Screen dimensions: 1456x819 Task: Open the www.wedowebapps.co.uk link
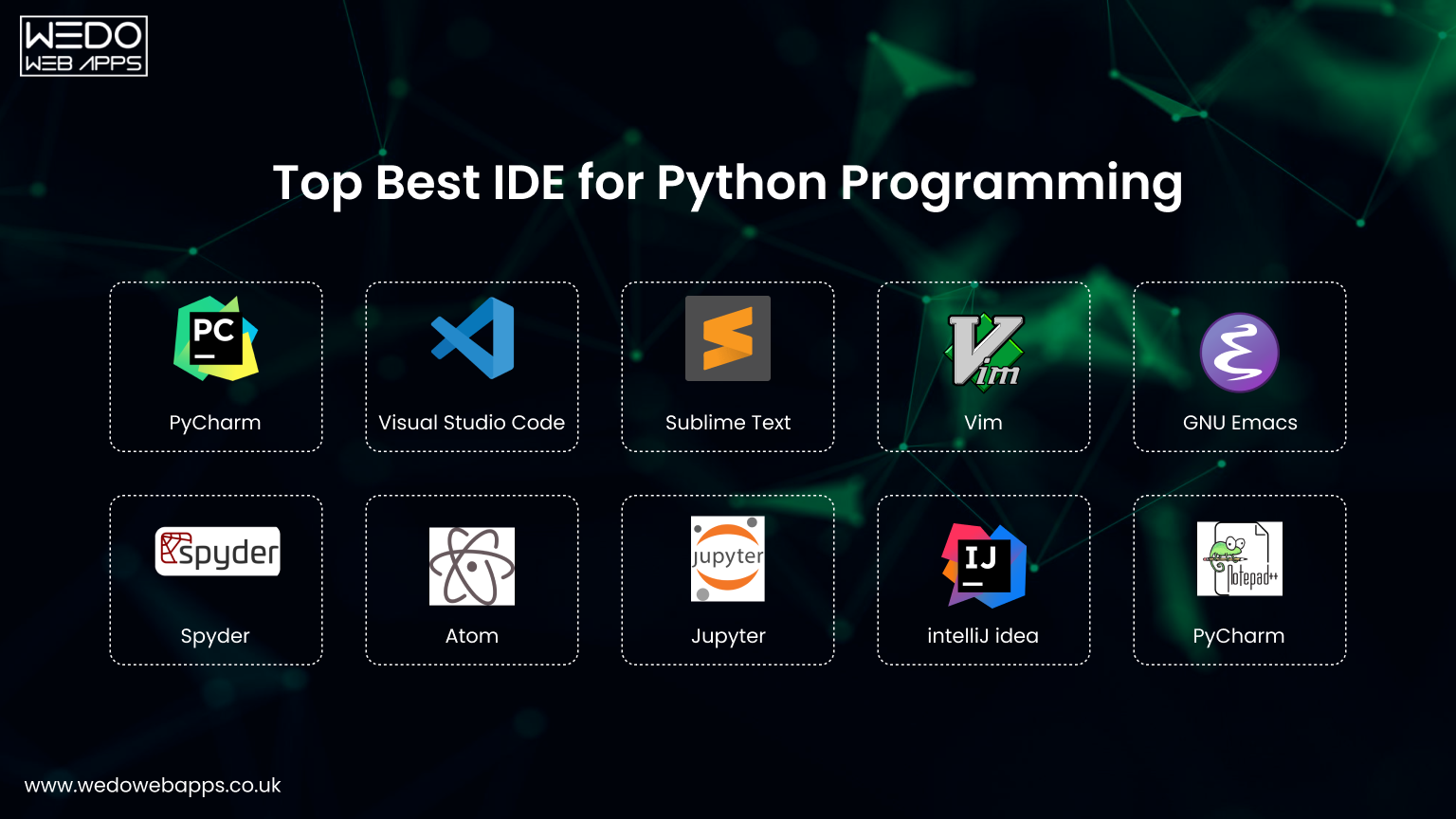153,786
